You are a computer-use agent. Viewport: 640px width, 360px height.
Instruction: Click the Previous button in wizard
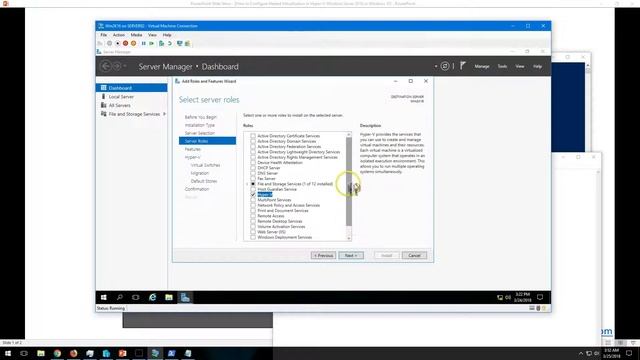point(323,256)
